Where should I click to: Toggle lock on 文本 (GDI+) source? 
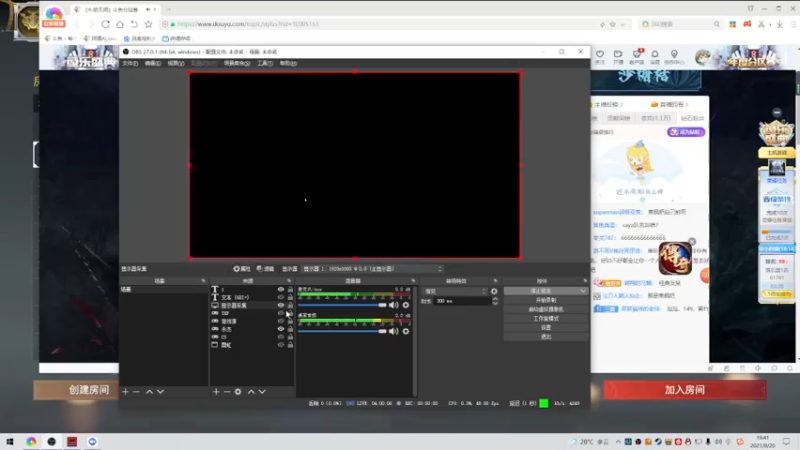pyautogui.click(x=290, y=297)
